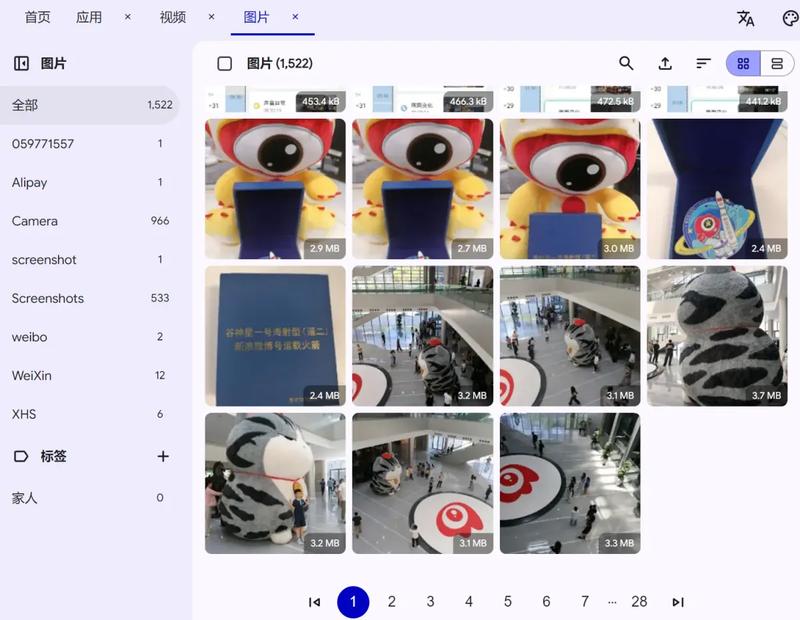800x620 pixels.
Task: Jump to the last page
Action: 678,602
